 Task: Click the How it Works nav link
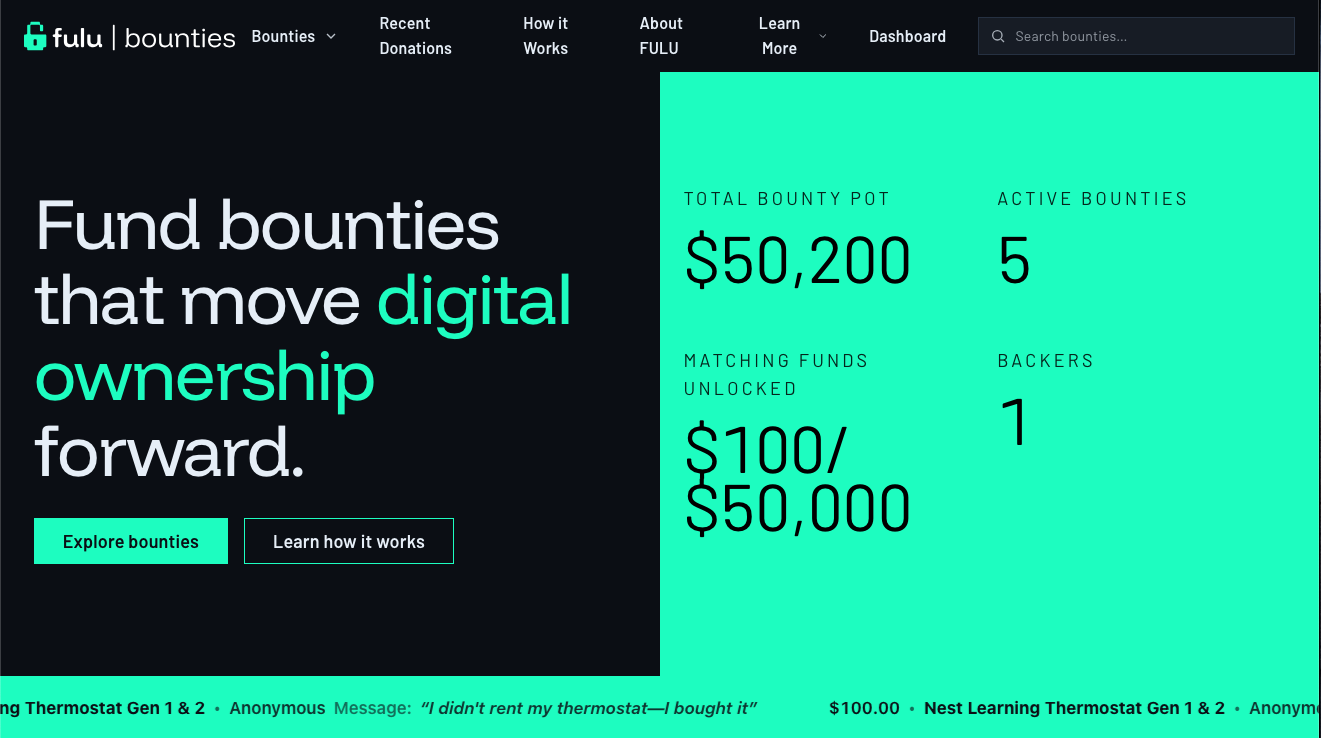[545, 36]
